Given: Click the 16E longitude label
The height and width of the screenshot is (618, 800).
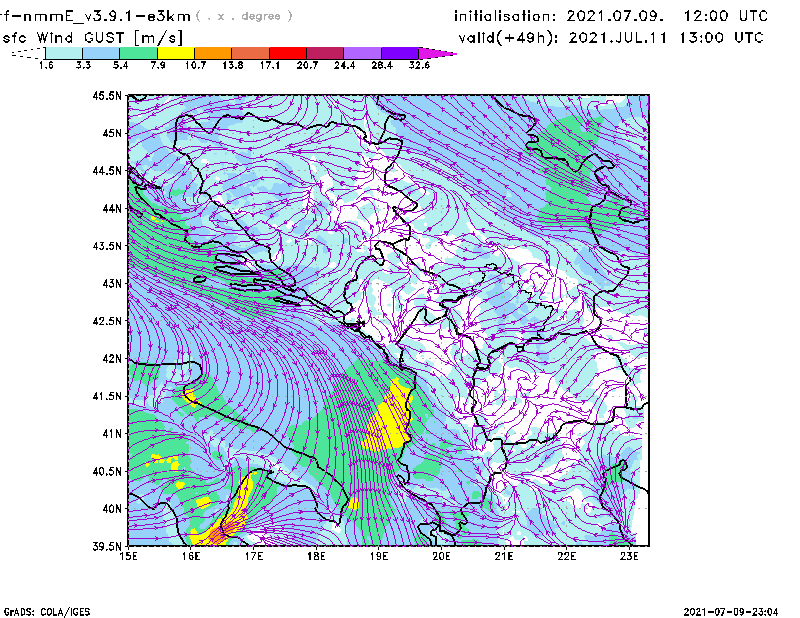Looking at the screenshot, I should pyautogui.click(x=191, y=556).
